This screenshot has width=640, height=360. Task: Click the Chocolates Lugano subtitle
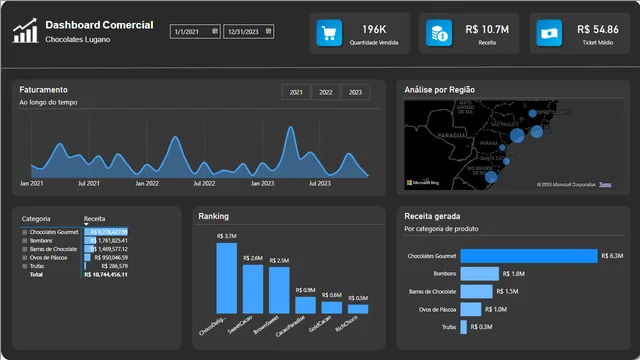coord(78,40)
